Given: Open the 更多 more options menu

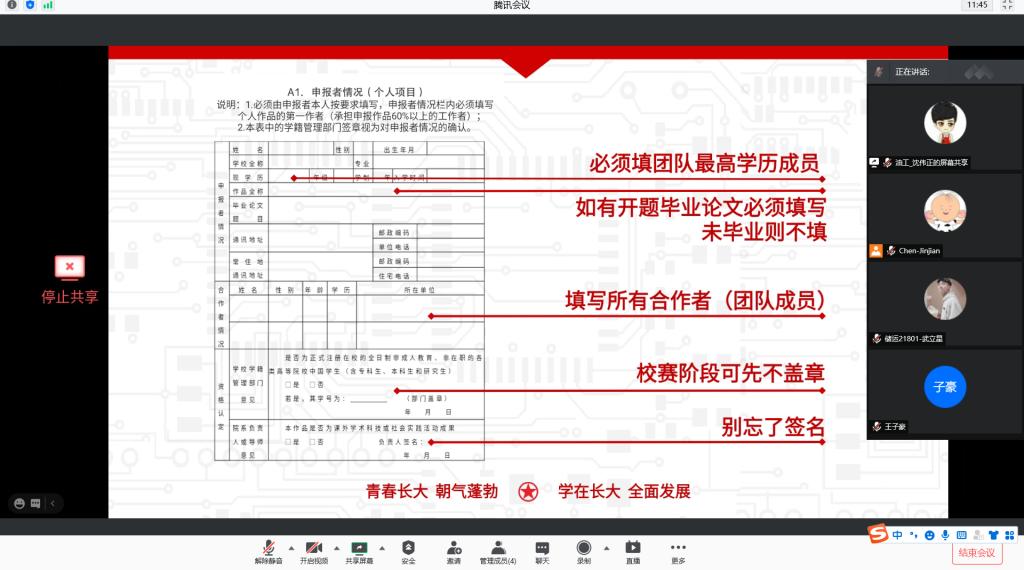Looking at the screenshot, I should pyautogui.click(x=678, y=548).
